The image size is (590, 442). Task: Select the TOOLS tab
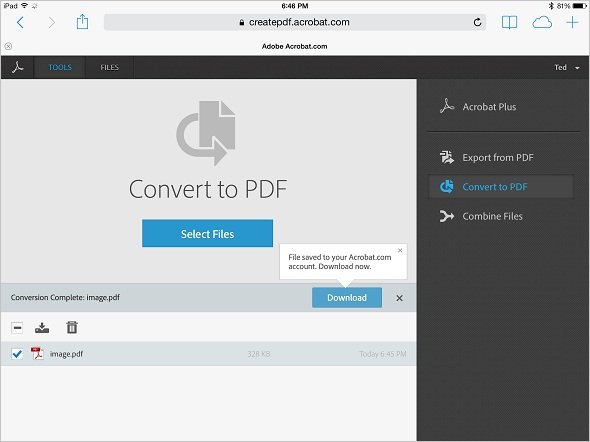(60, 67)
